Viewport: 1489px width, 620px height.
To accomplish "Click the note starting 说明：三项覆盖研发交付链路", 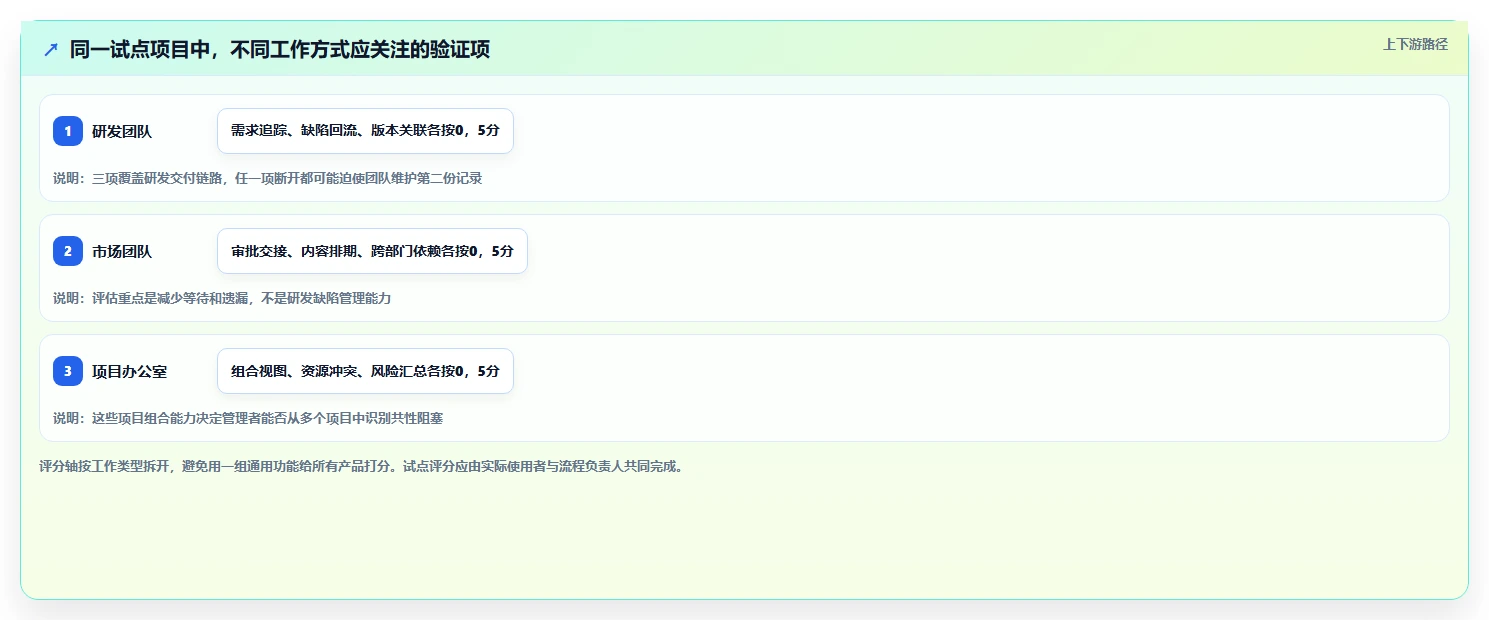I will click(x=268, y=178).
